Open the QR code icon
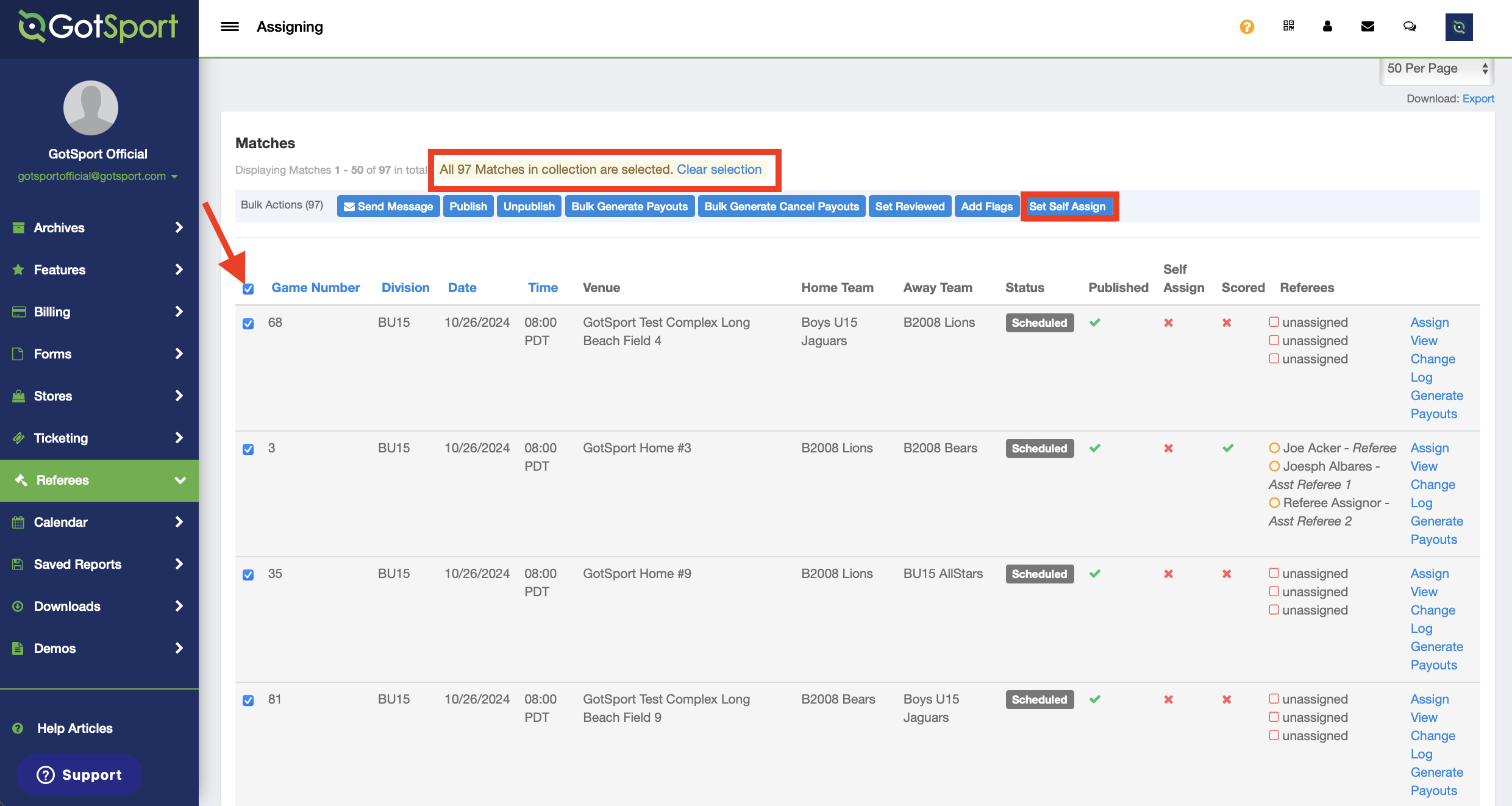The width and height of the screenshot is (1512, 806). tap(1288, 26)
